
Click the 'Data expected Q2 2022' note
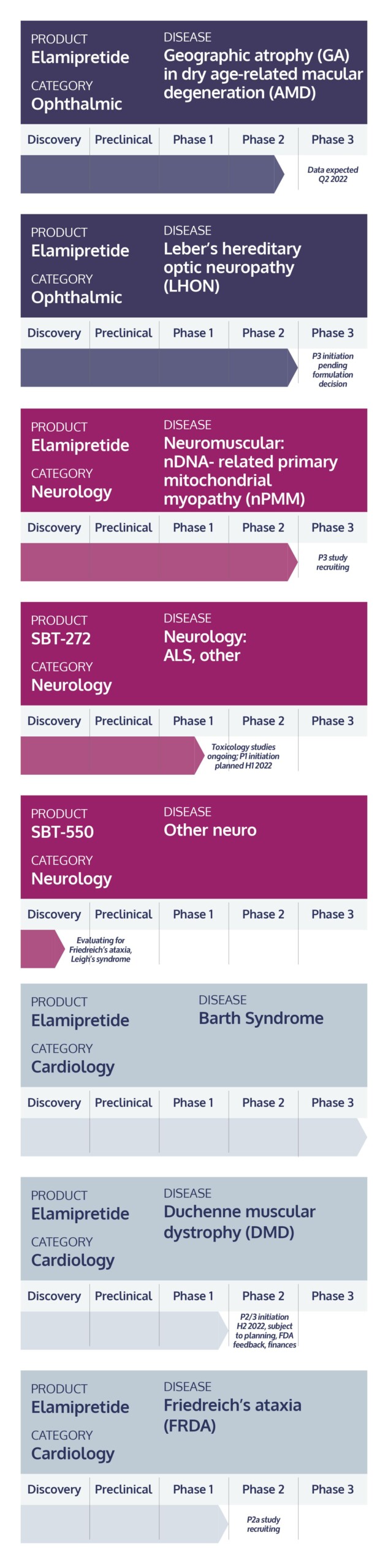pos(333,175)
